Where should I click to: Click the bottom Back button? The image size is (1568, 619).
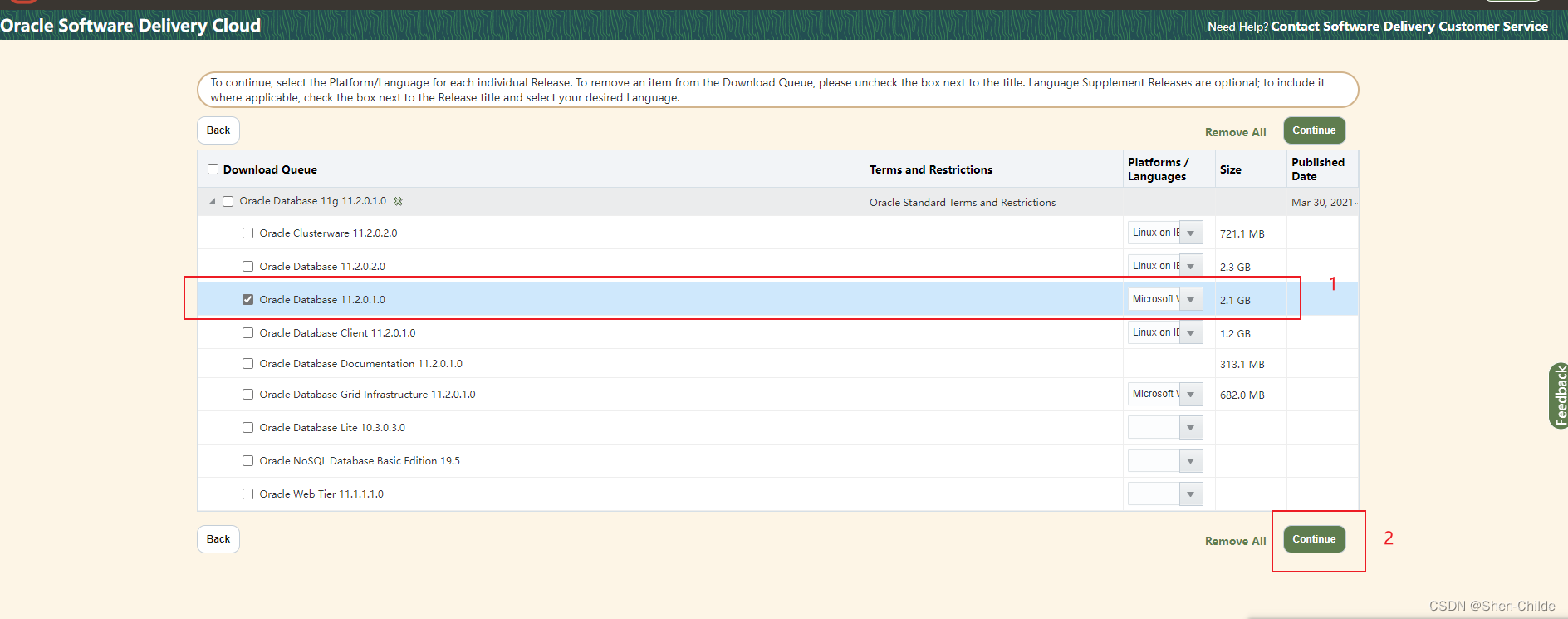pos(218,539)
